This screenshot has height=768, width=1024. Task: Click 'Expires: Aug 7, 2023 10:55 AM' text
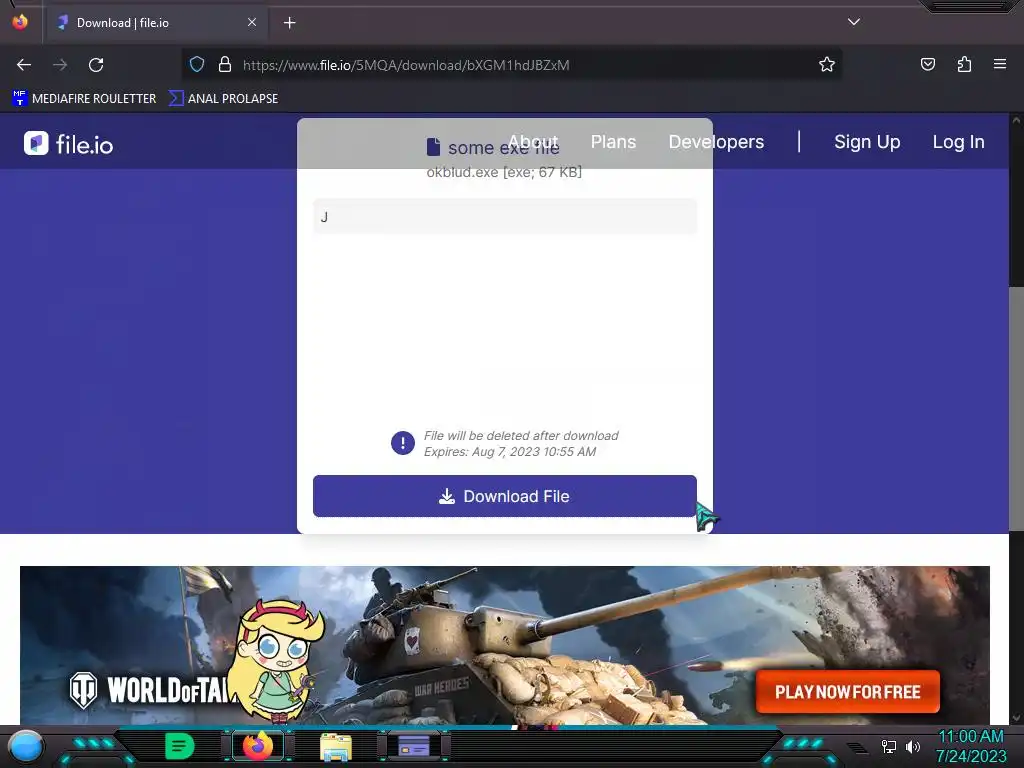[510, 452]
